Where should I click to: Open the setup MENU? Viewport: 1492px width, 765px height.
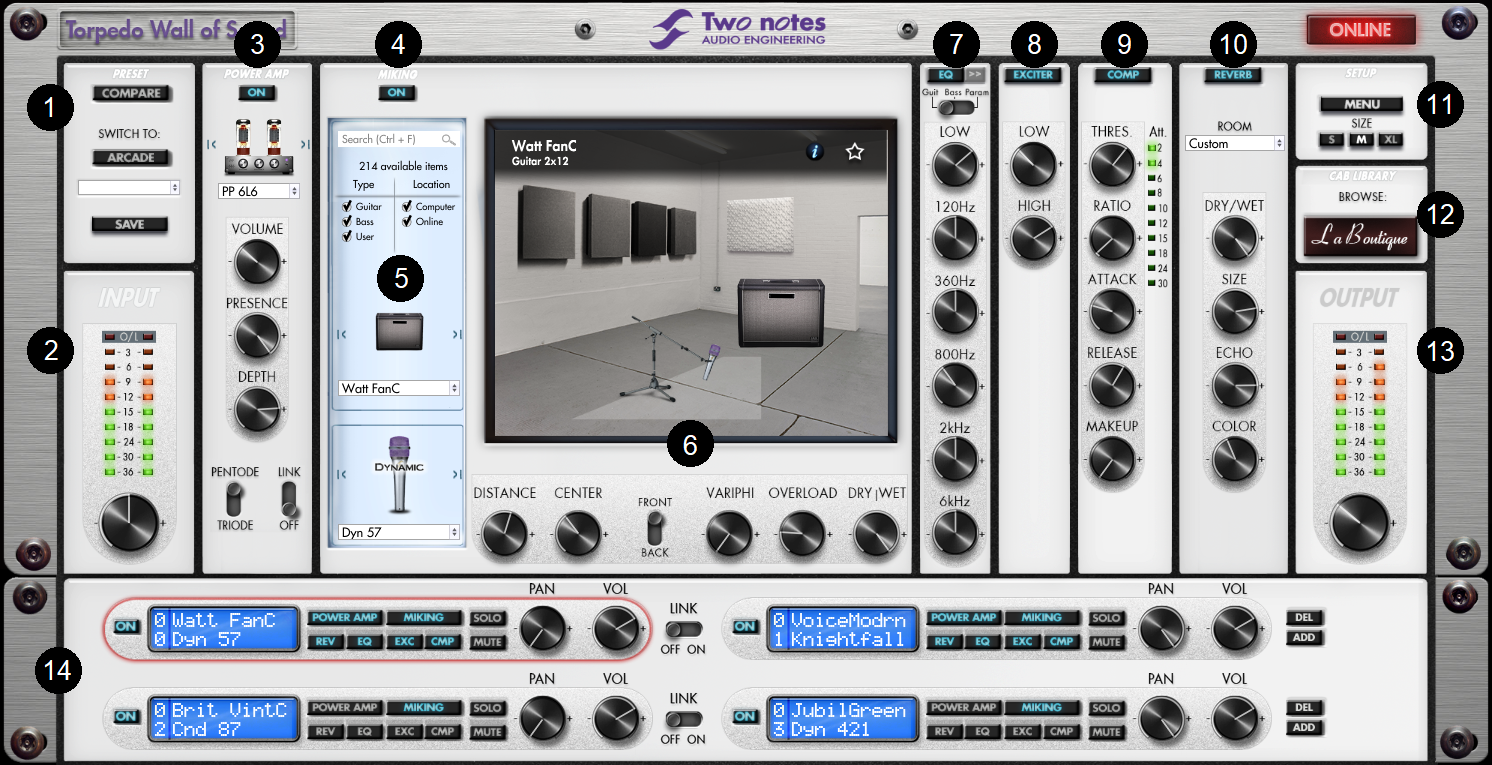[x=1362, y=104]
